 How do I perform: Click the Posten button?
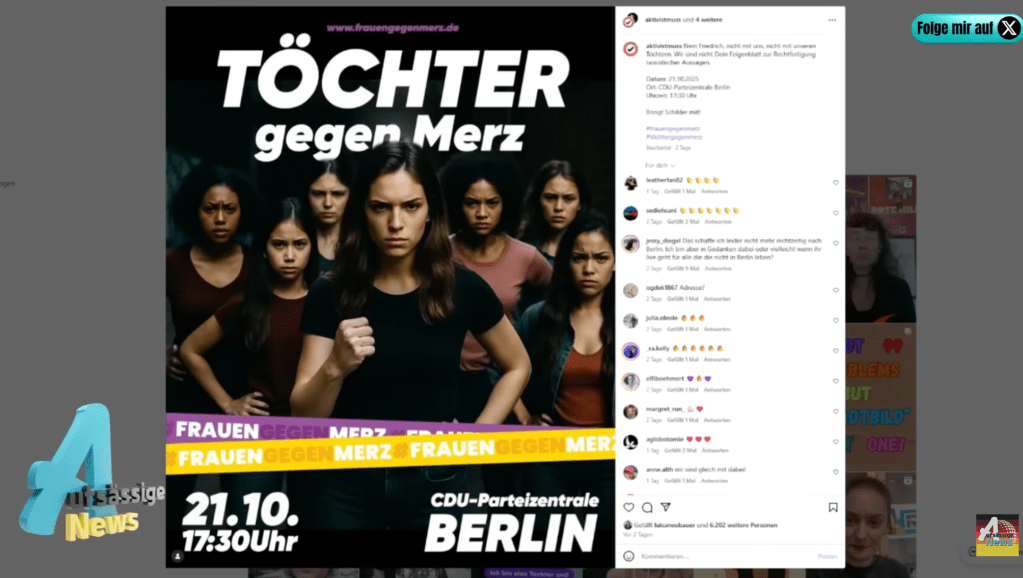point(827,556)
